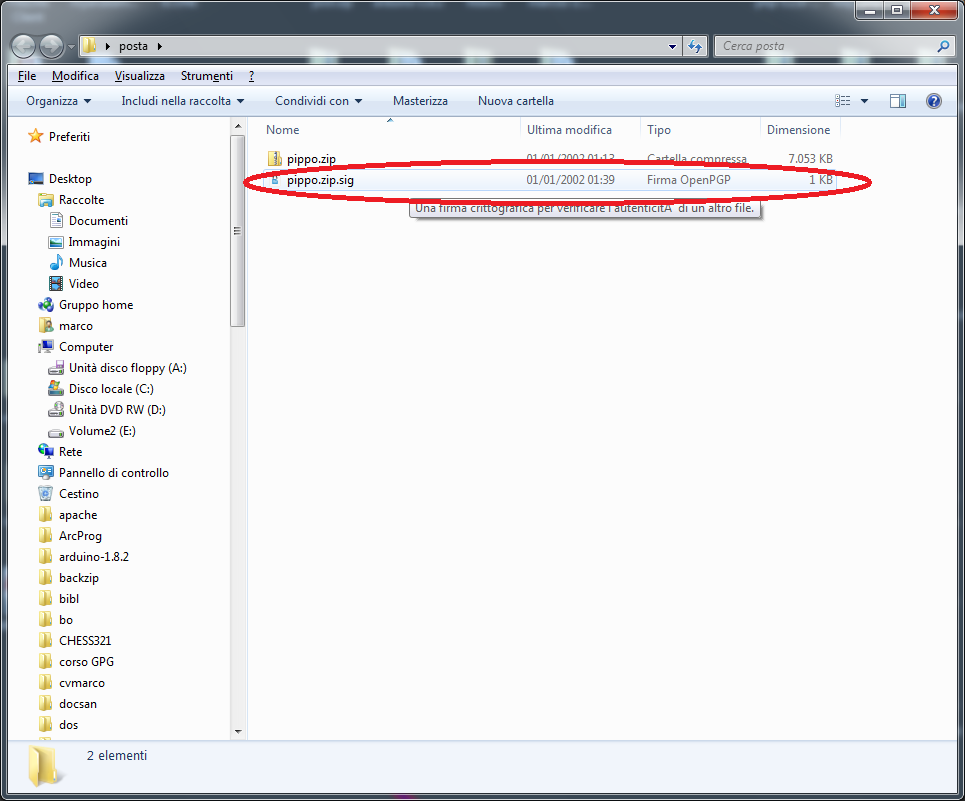Screen dimensions: 965x801
Task: Open the Strumenti menu
Action: (x=206, y=76)
